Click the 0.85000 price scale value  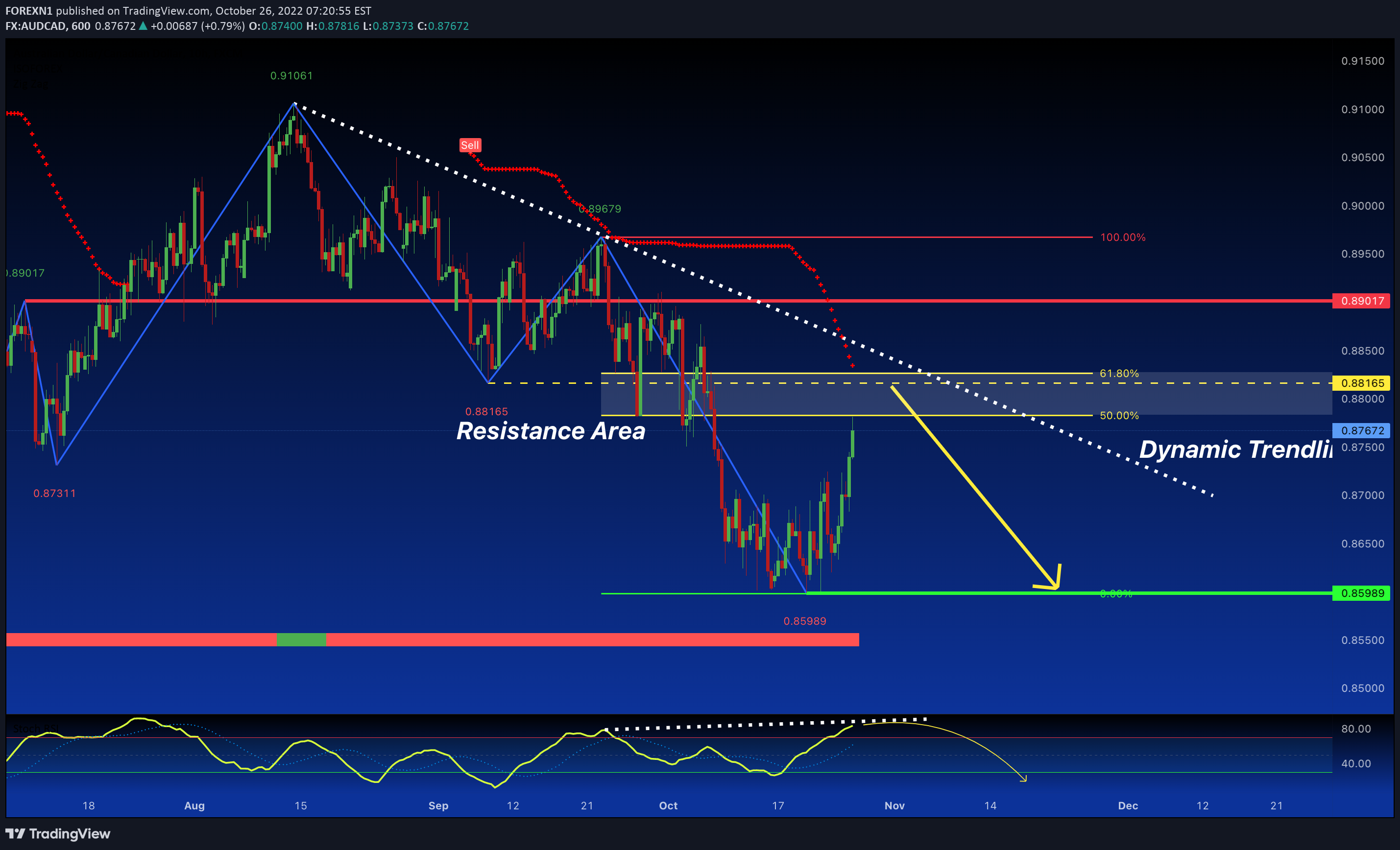coord(1363,688)
